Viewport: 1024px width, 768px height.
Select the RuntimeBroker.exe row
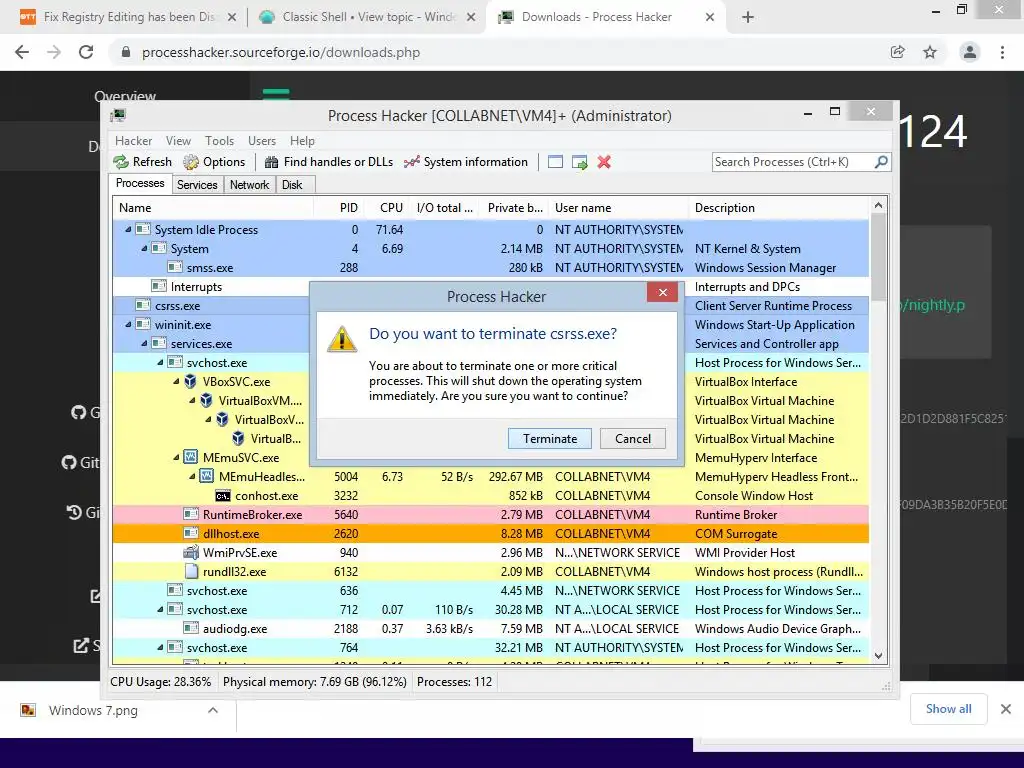(x=491, y=515)
